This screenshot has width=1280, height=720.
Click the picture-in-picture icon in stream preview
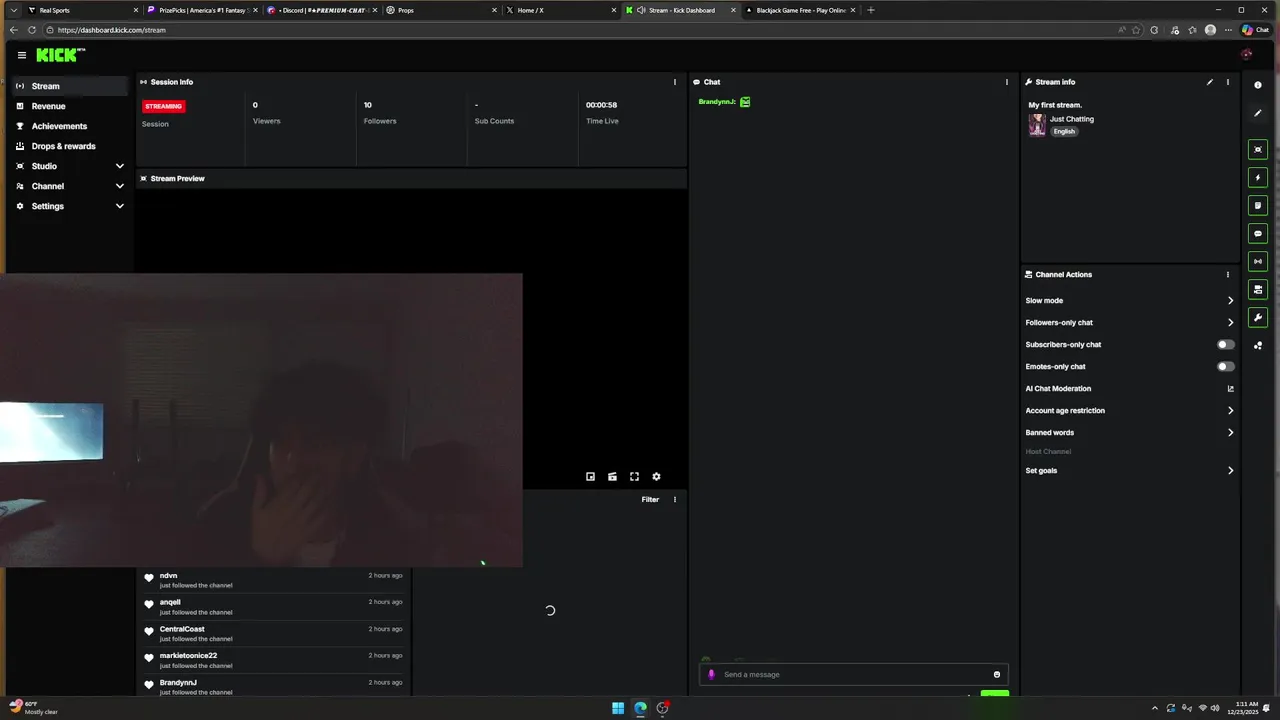tap(590, 477)
